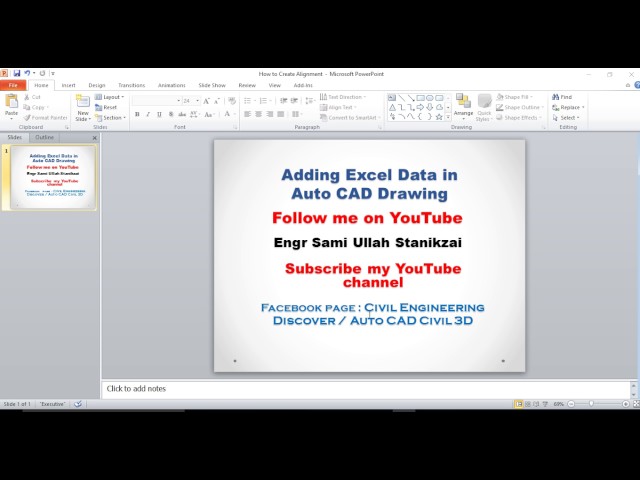Switch to the Slide Show tab
The width and height of the screenshot is (640, 480).
(212, 85)
